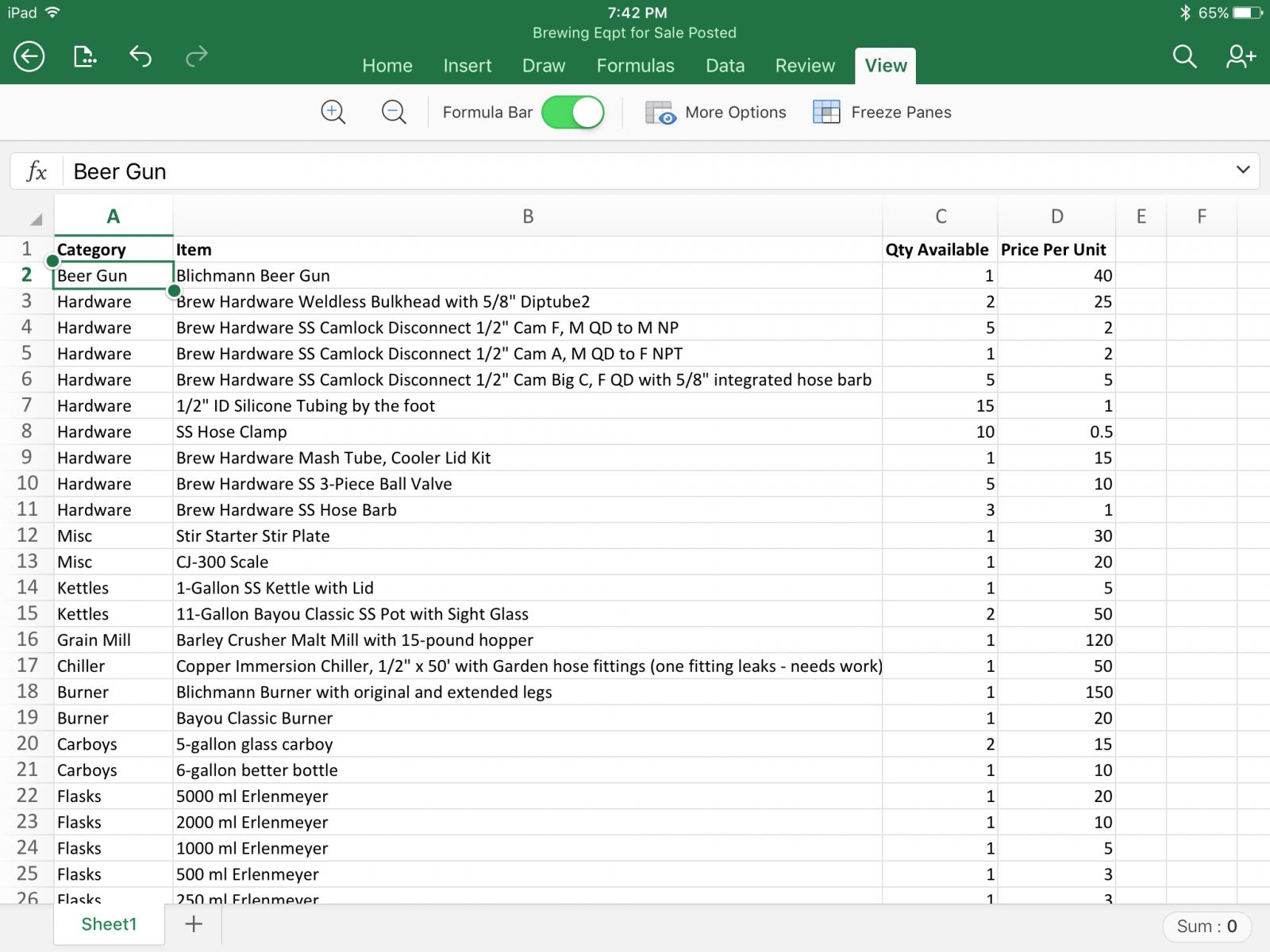This screenshot has width=1270, height=952.
Task: Tap the Bluetooth status icon
Action: coord(1185,13)
